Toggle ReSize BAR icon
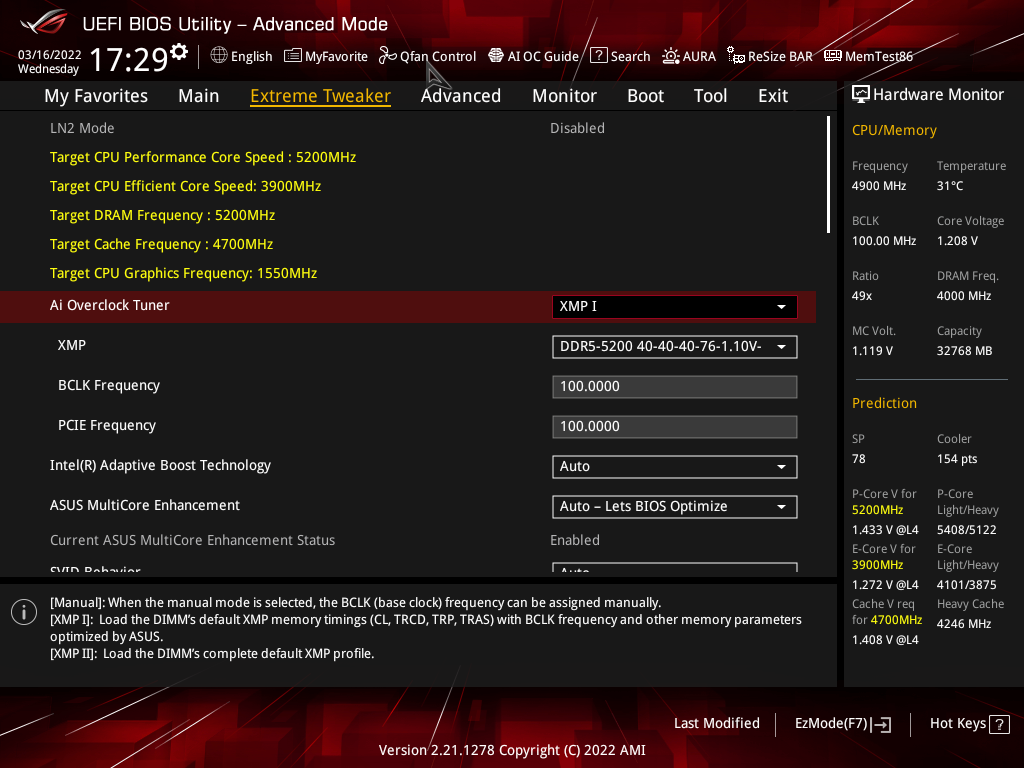 (736, 56)
